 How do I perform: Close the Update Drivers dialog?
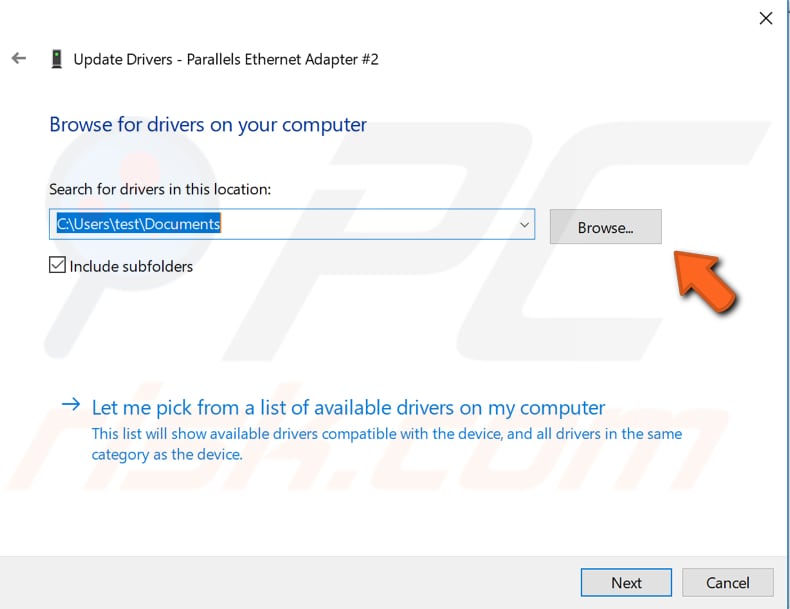coord(766,19)
